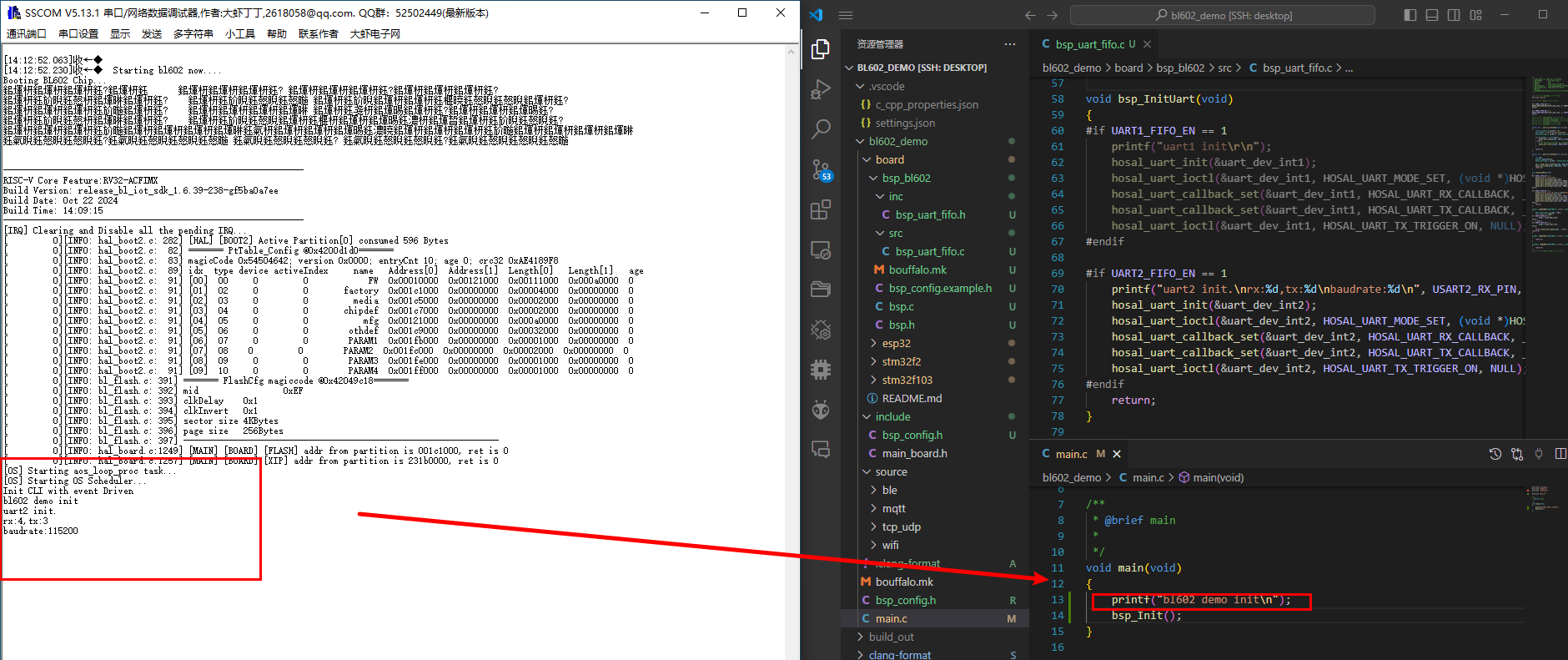Click the command center search box bl602_demo

pos(1223,15)
